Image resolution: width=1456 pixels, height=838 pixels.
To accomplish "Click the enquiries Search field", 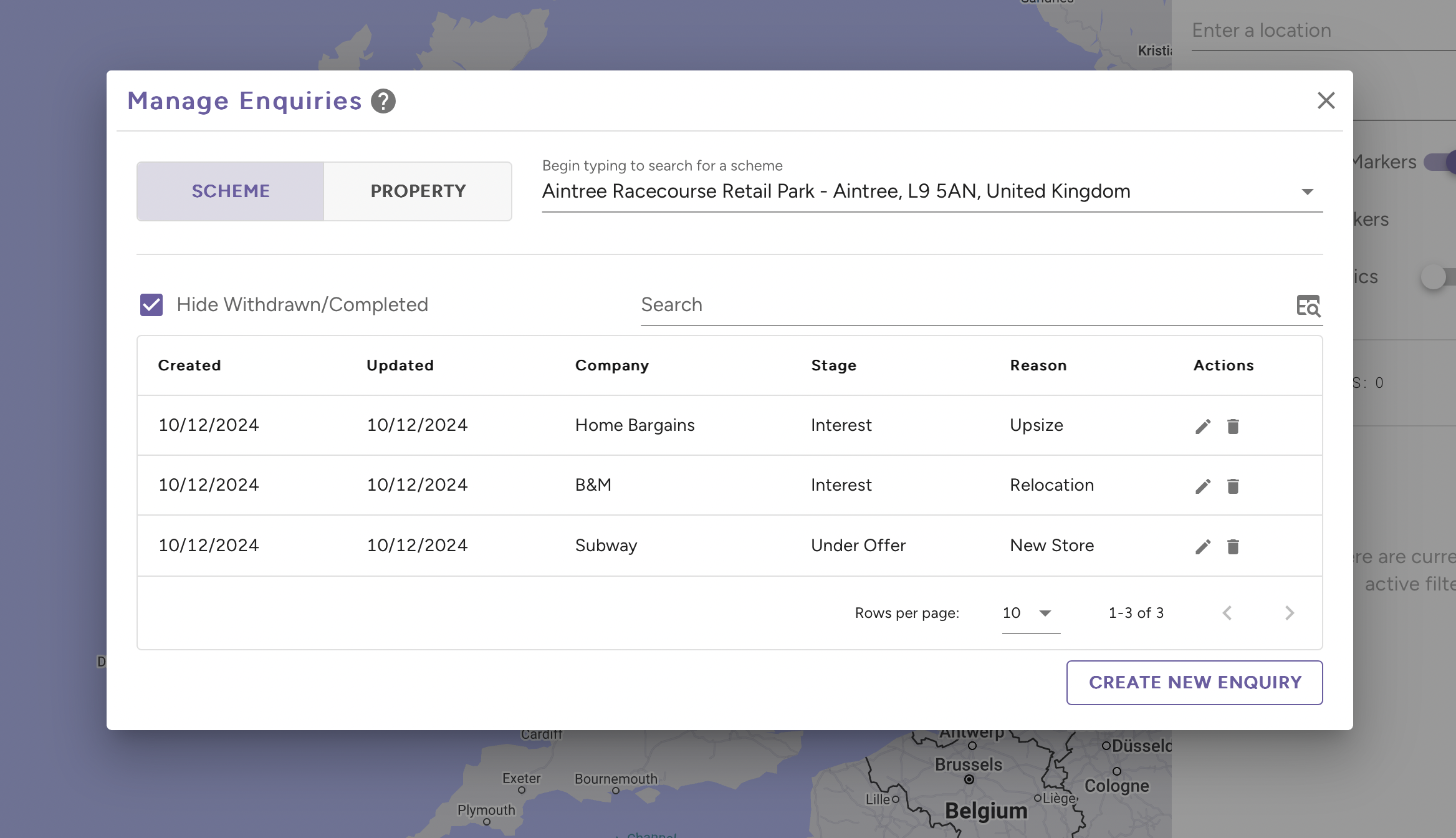I will tap(960, 305).
